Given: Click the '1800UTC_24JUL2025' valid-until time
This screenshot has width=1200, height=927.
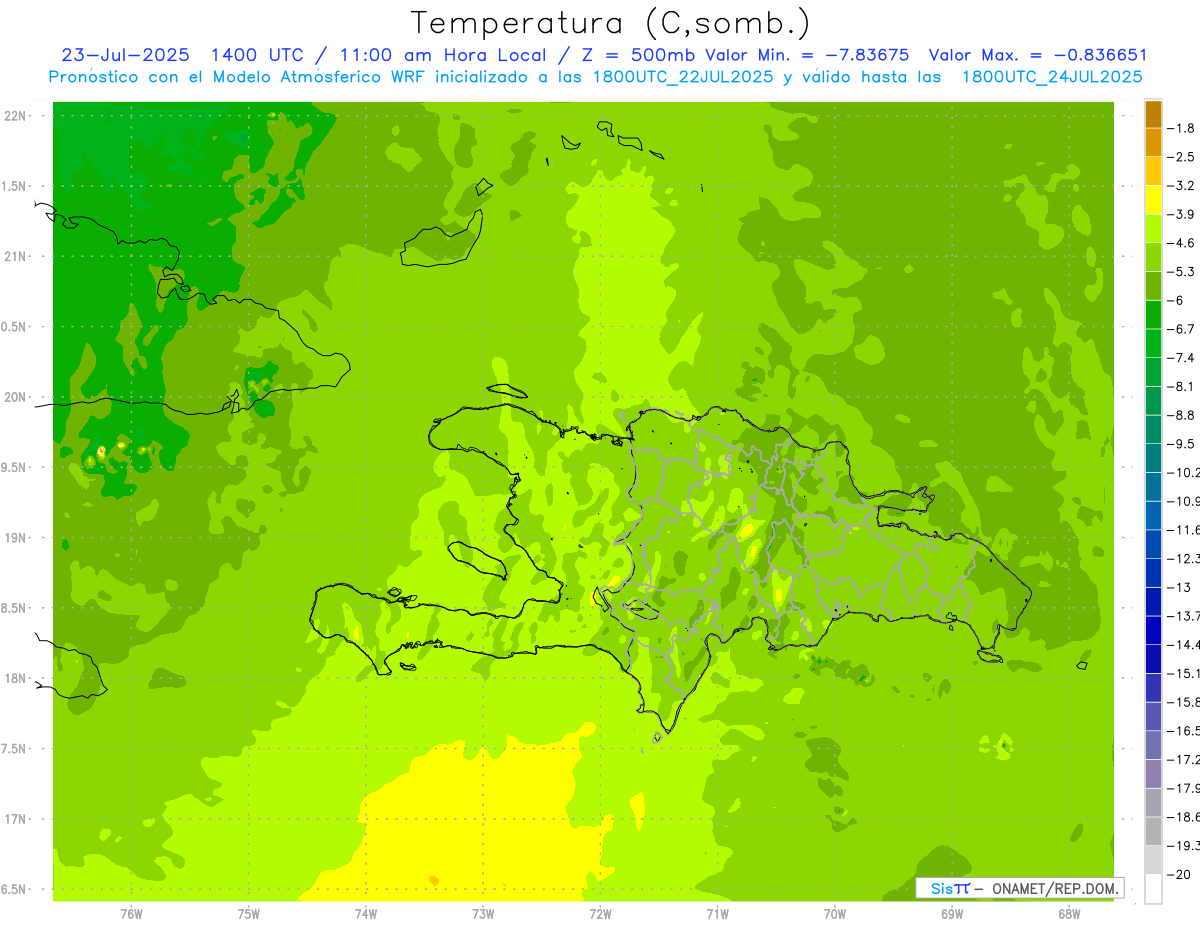Looking at the screenshot, I should tap(1052, 76).
